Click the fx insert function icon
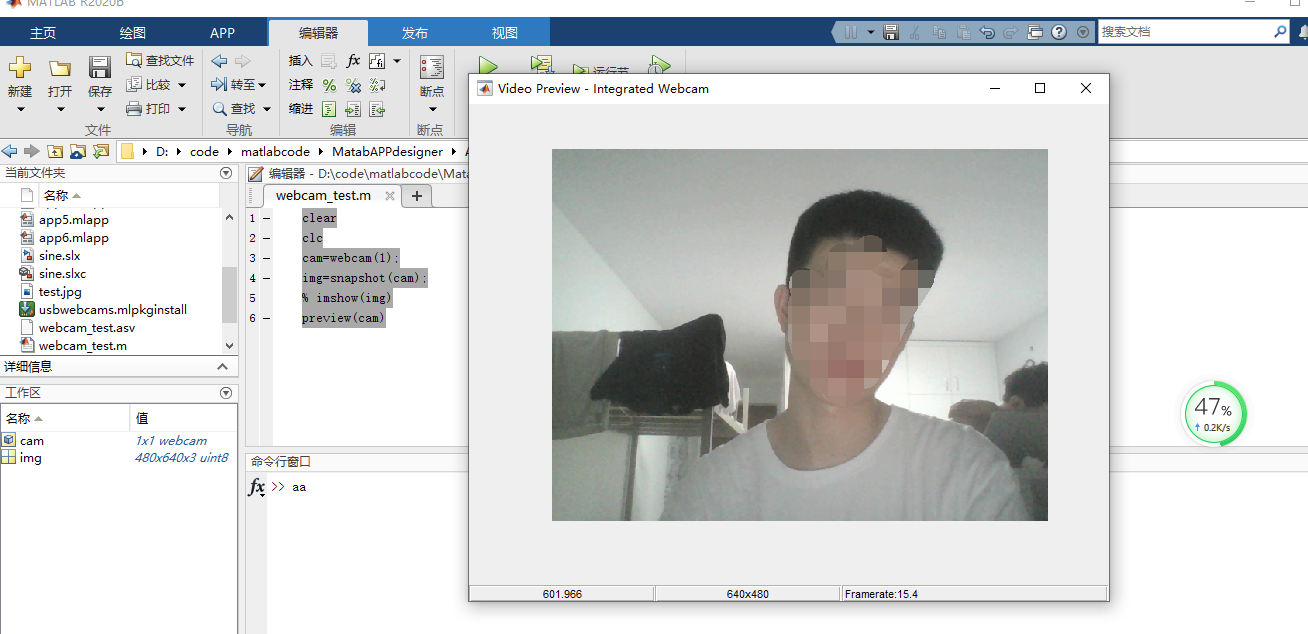The image size is (1308, 634). (353, 61)
